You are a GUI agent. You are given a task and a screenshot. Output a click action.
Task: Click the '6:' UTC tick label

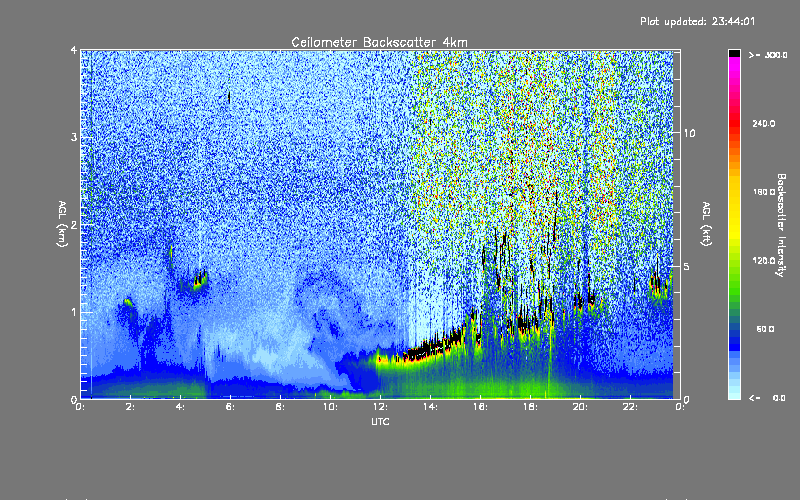pyautogui.click(x=230, y=407)
